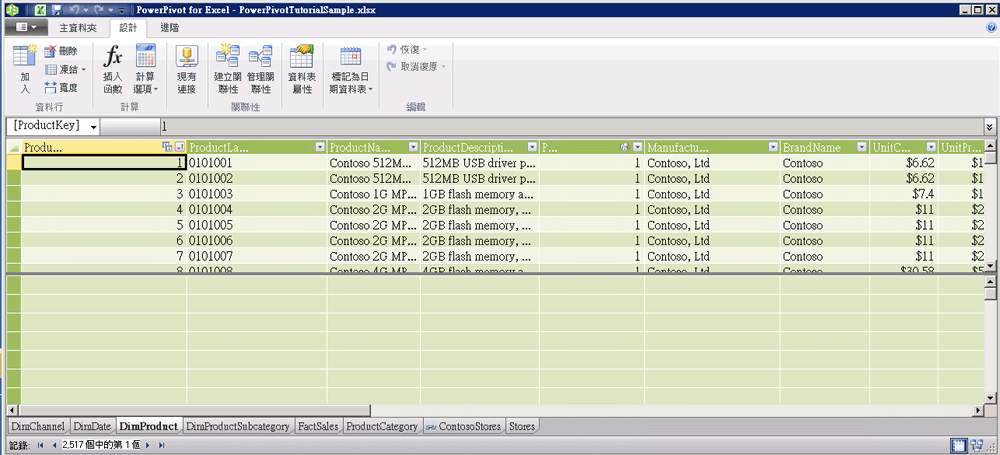Switch to the Stores sheet tab
The height and width of the screenshot is (455, 1000).
point(521,426)
